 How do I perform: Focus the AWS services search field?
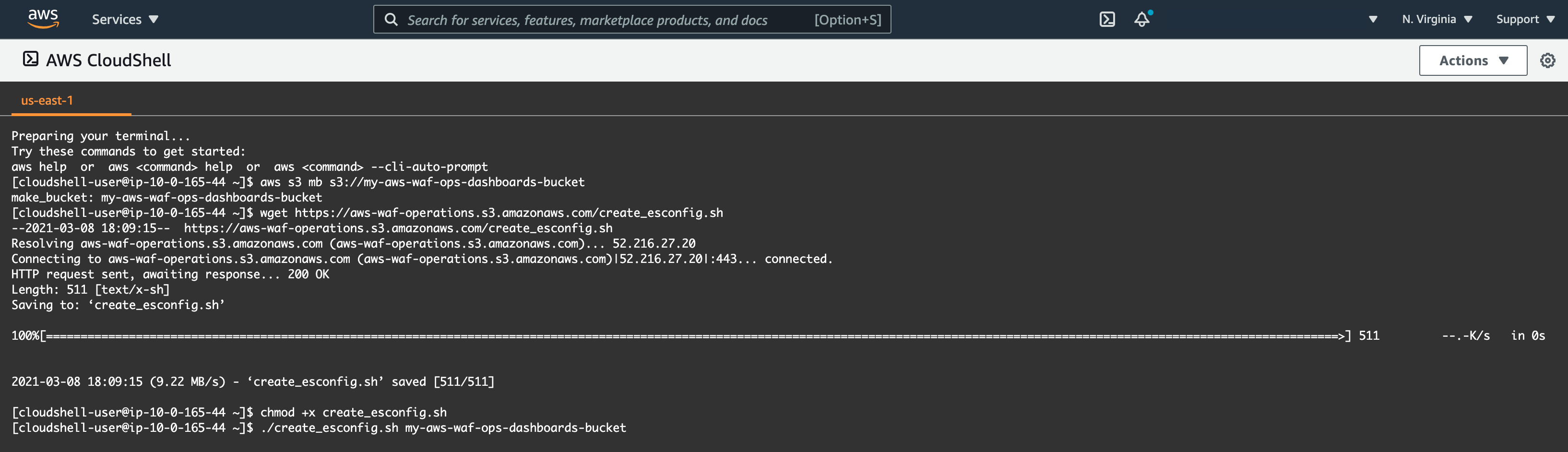pyautogui.click(x=632, y=20)
